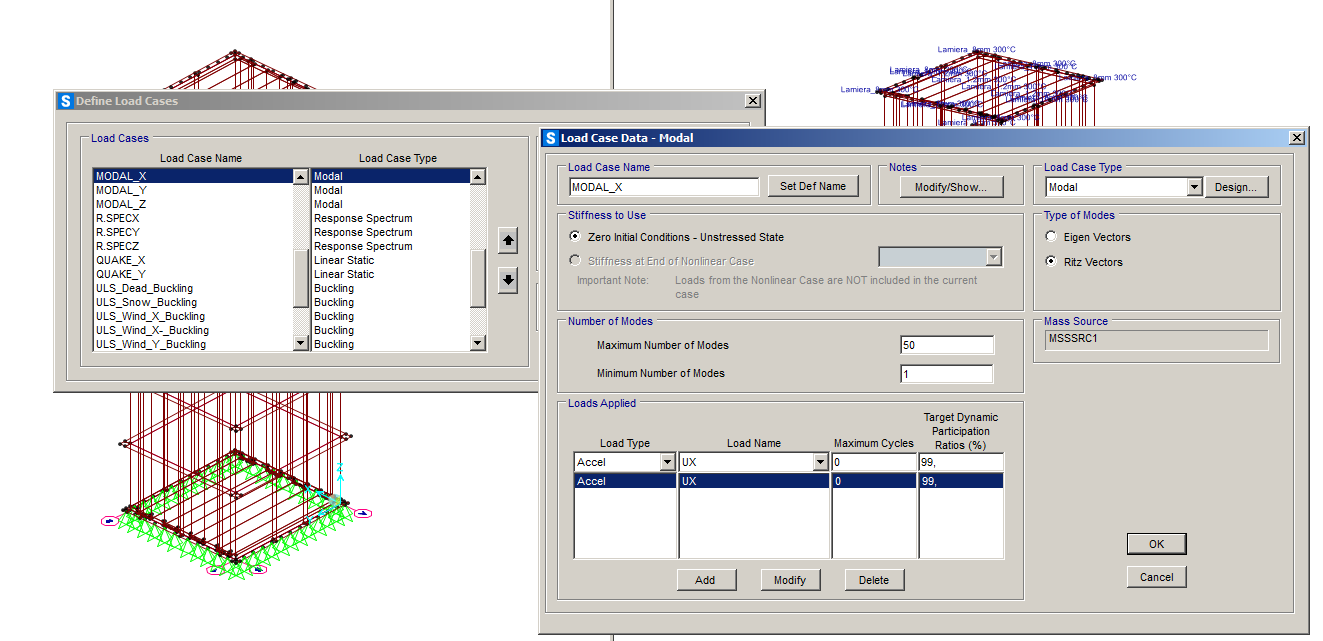Delete the selected applied load
The width and height of the screenshot is (1323, 641).
[874, 580]
